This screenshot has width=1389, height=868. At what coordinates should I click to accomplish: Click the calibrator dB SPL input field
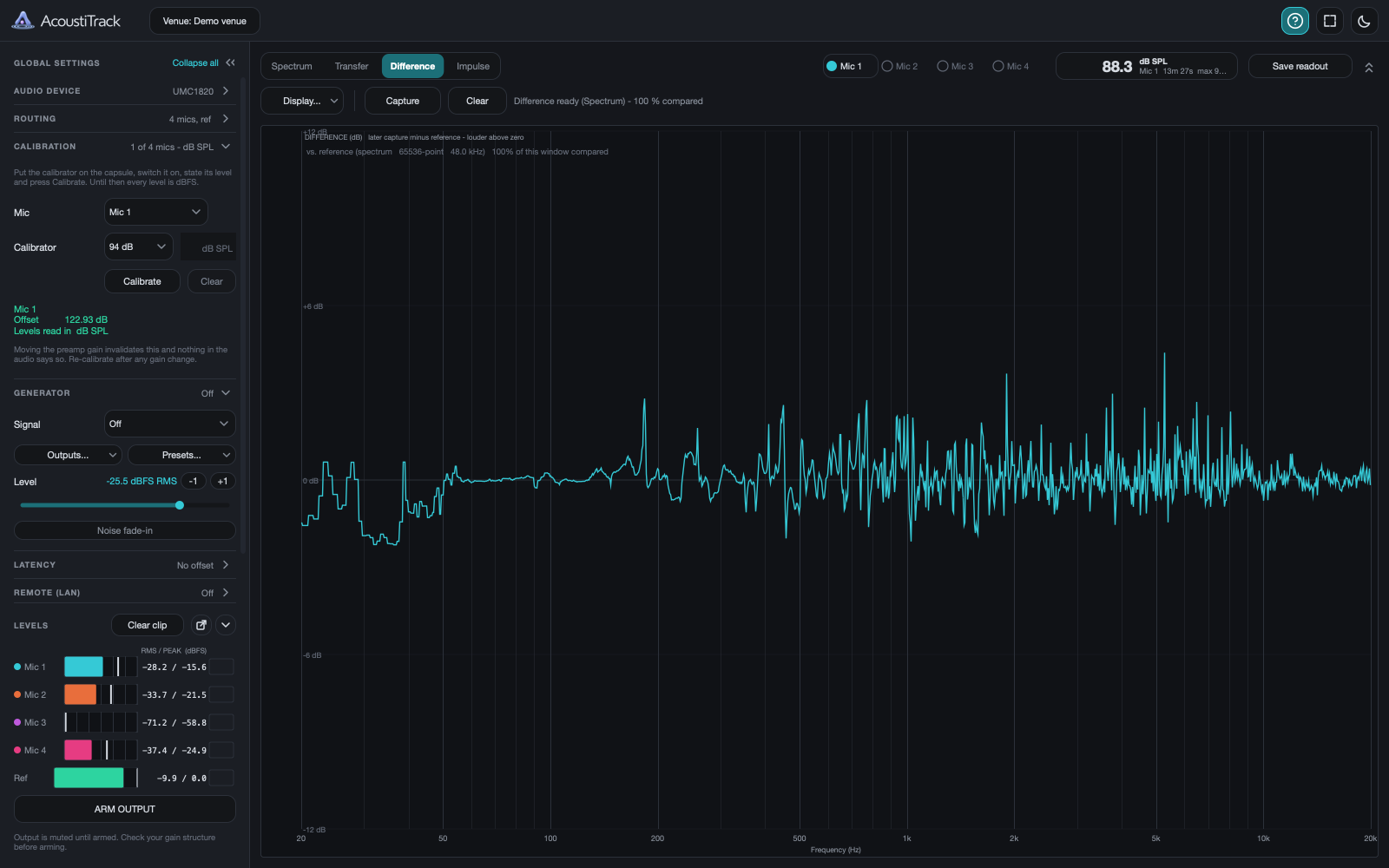coord(208,247)
